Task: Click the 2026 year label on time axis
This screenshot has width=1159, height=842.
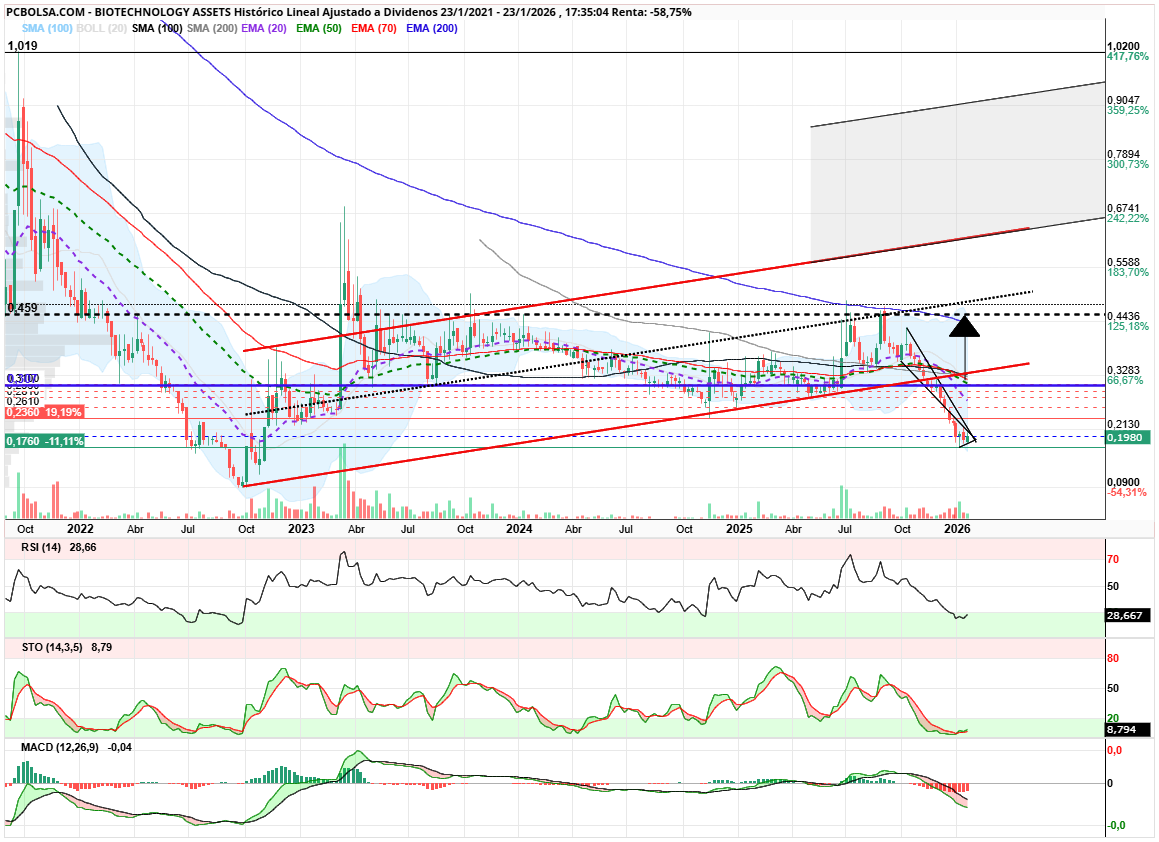Action: pos(958,529)
